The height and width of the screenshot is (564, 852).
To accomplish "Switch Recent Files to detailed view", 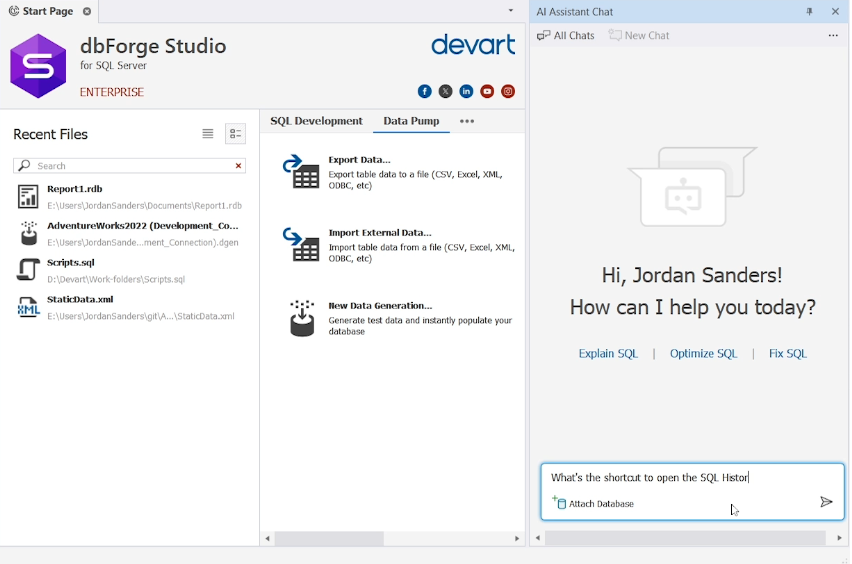I will [x=235, y=134].
